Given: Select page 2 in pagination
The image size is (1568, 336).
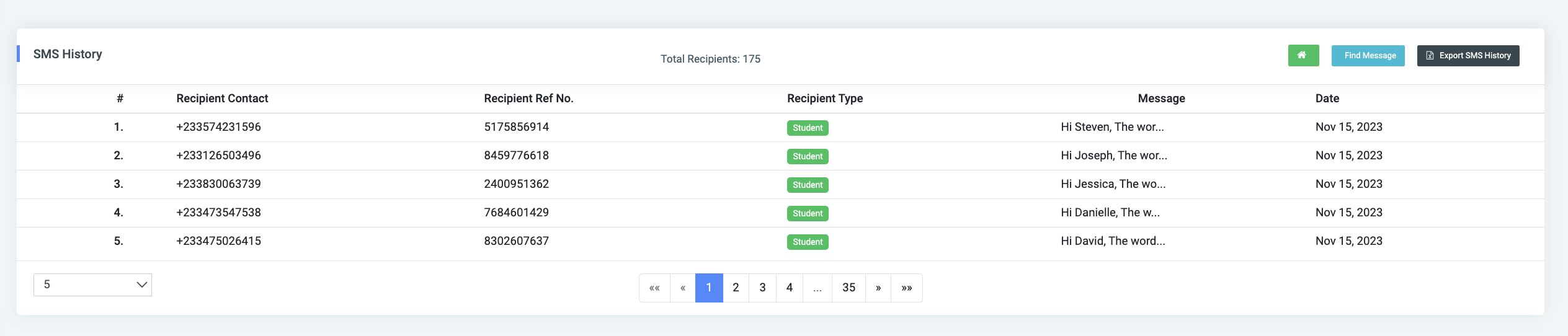Looking at the screenshot, I should point(736,288).
